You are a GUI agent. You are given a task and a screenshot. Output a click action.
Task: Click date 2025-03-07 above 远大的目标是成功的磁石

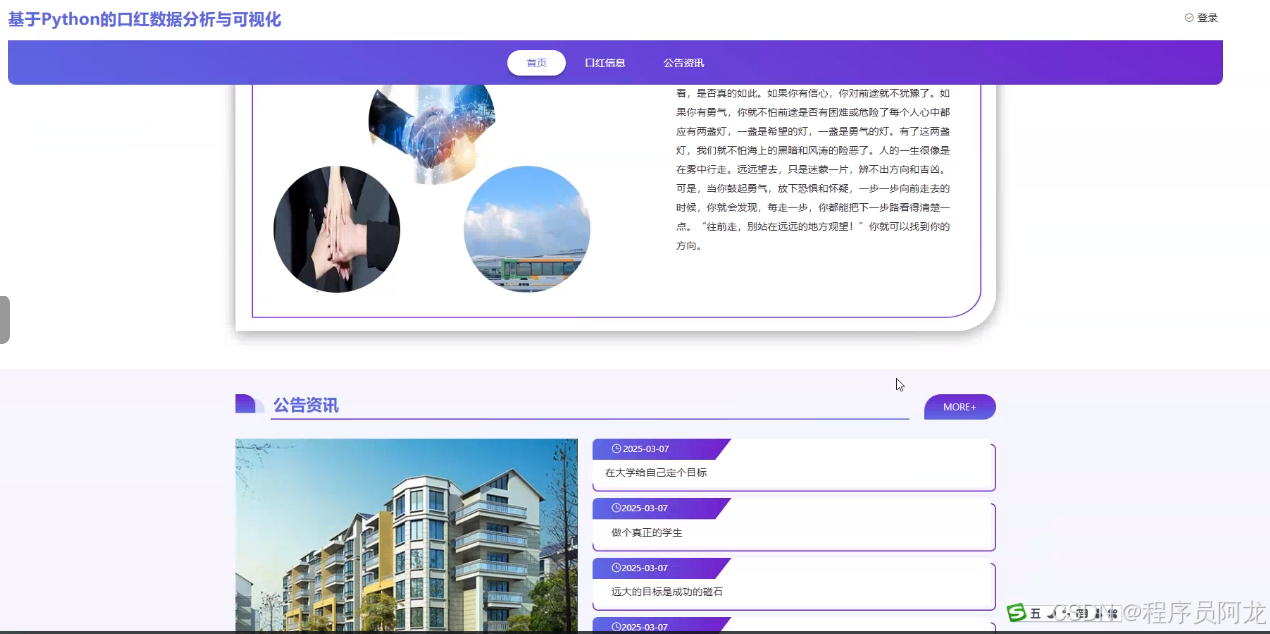tap(645, 568)
